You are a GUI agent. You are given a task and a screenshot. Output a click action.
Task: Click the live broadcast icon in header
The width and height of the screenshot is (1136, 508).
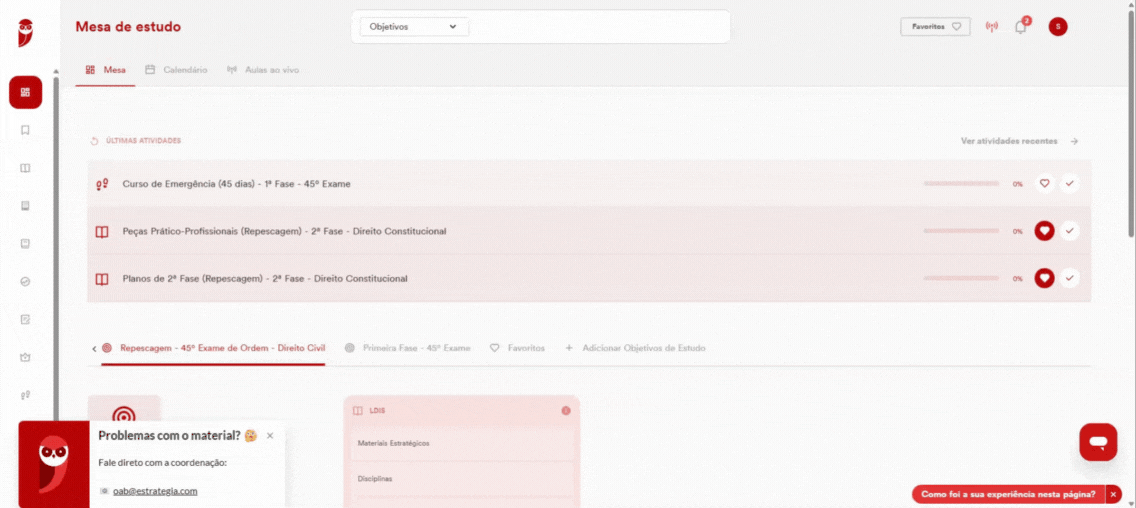point(992,27)
